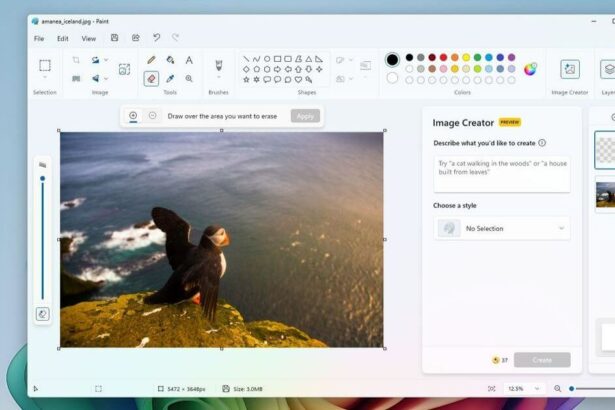Click the Save icon
Image resolution: width=615 pixels, height=410 pixels.
[115, 38]
